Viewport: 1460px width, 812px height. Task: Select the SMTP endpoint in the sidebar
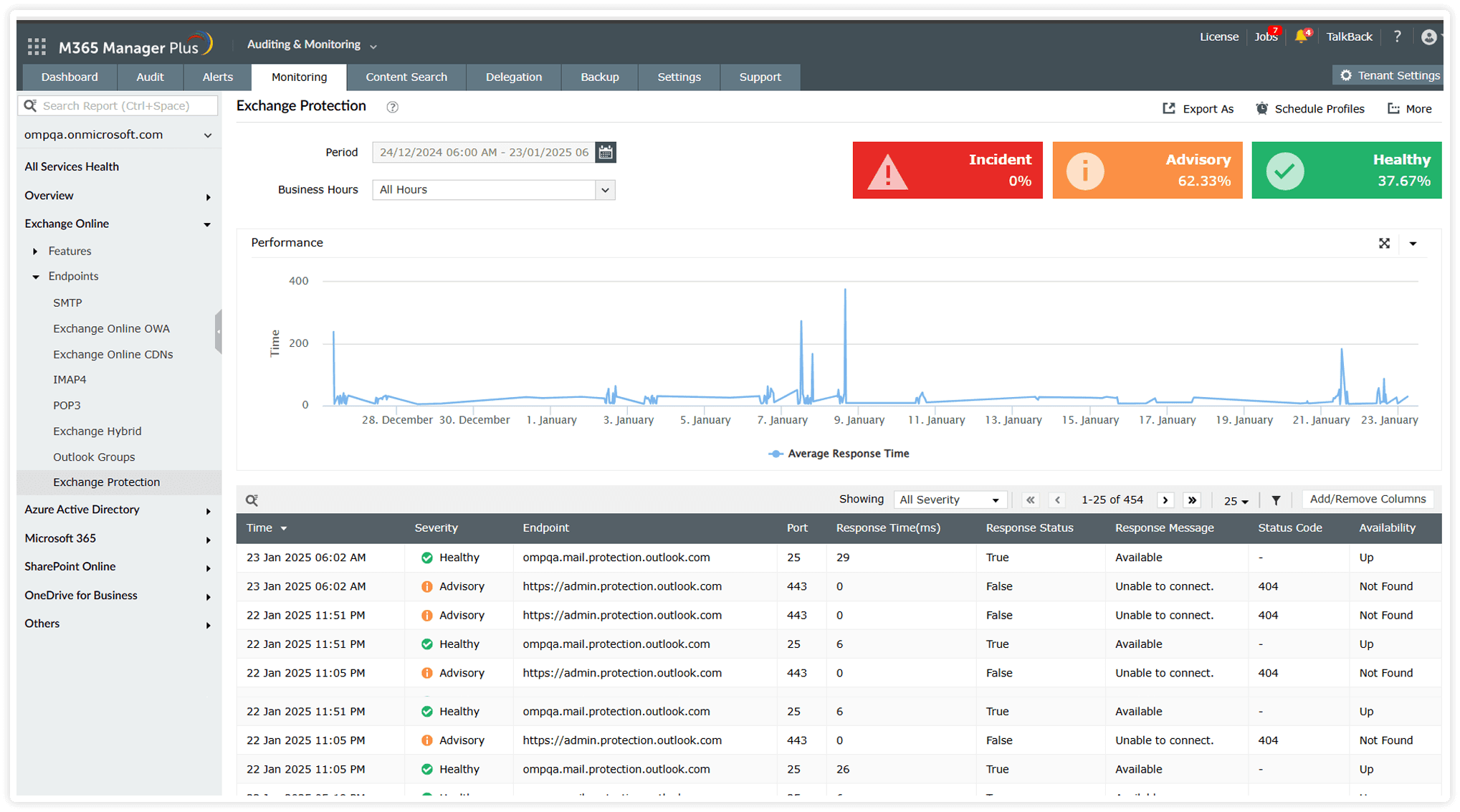coord(67,302)
